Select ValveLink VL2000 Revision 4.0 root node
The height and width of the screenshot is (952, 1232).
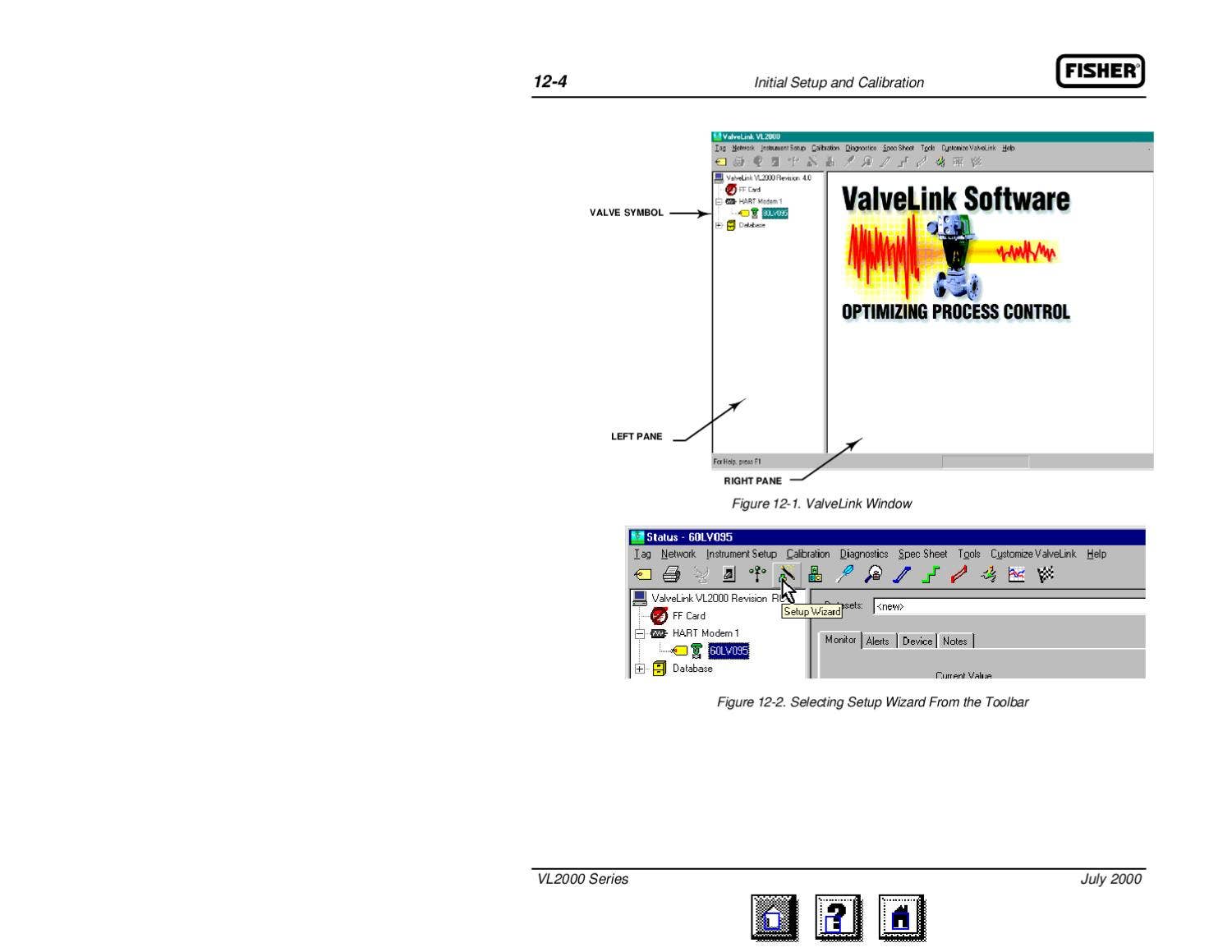point(769,177)
